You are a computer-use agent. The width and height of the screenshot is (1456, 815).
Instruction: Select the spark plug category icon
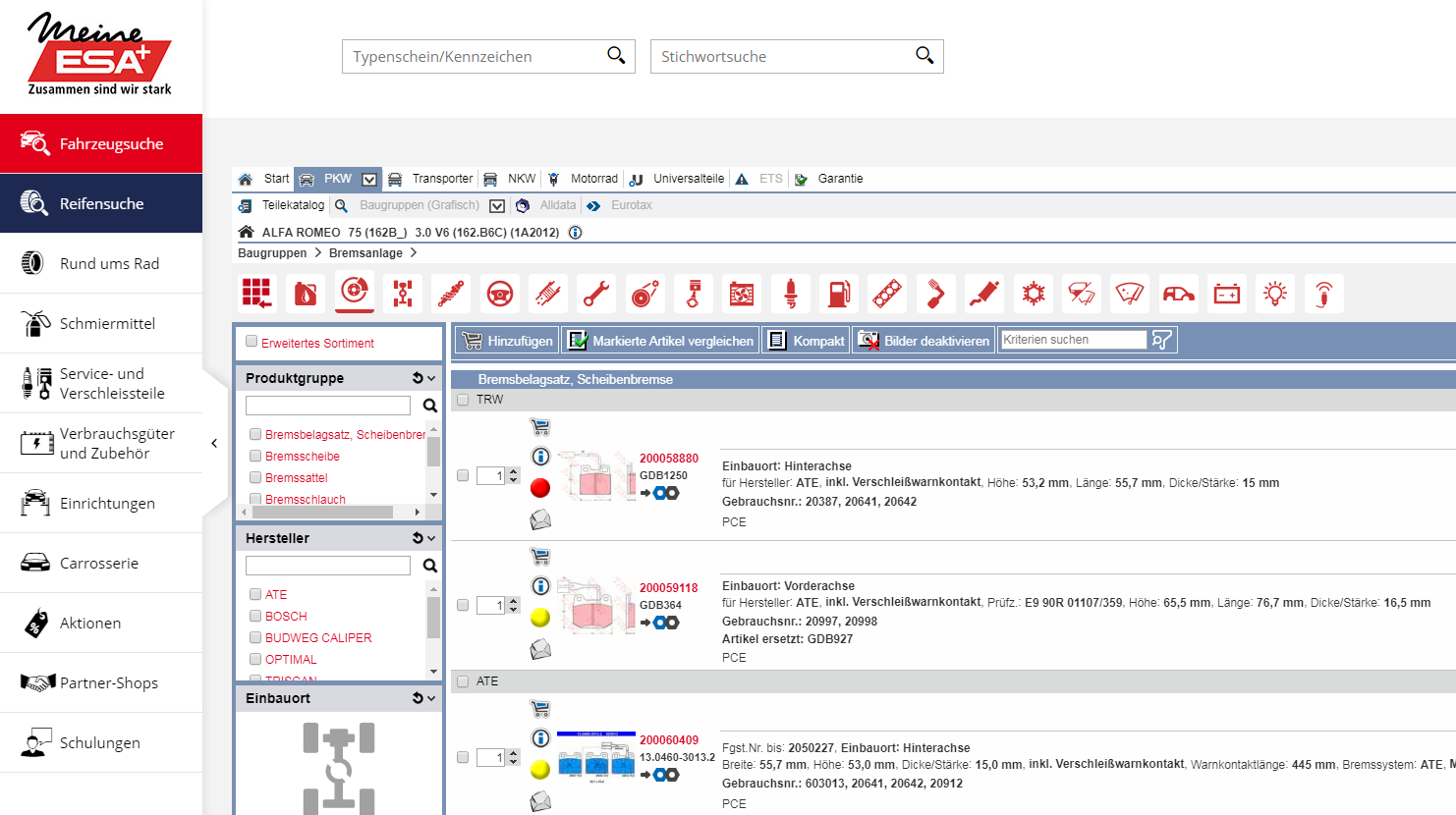(x=791, y=294)
